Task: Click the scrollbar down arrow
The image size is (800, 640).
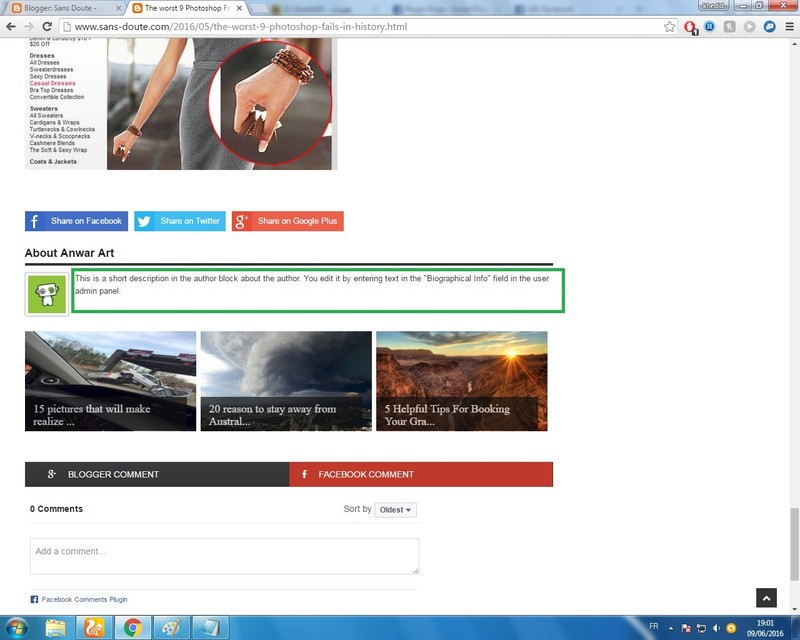Action: [794, 609]
